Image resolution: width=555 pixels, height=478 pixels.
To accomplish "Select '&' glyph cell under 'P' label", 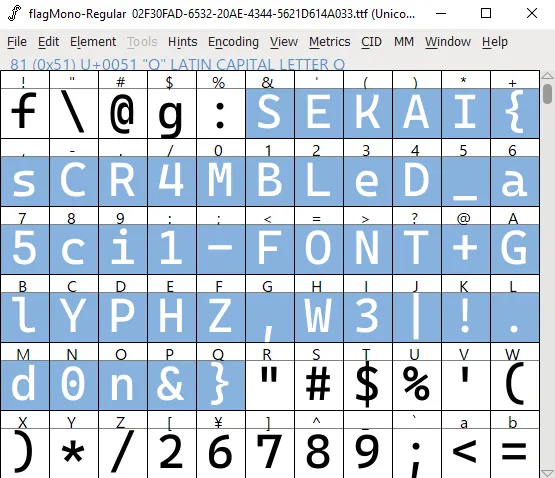I will pyautogui.click(x=172, y=385).
